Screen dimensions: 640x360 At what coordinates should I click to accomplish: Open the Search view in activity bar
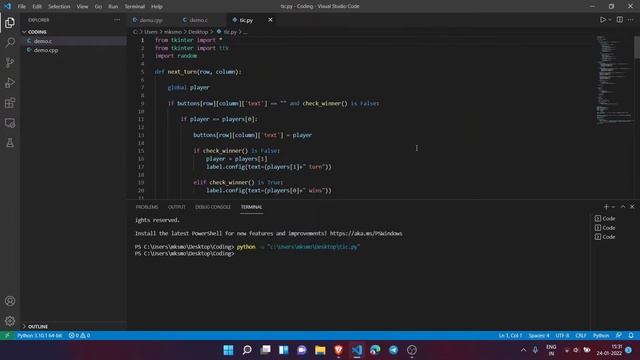click(10, 42)
